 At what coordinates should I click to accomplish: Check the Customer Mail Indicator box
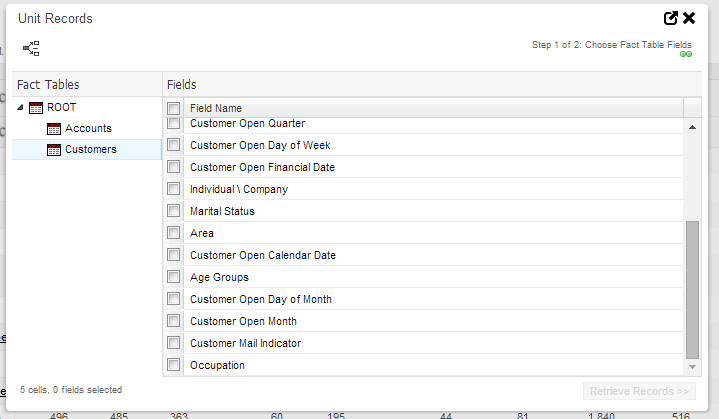174,343
